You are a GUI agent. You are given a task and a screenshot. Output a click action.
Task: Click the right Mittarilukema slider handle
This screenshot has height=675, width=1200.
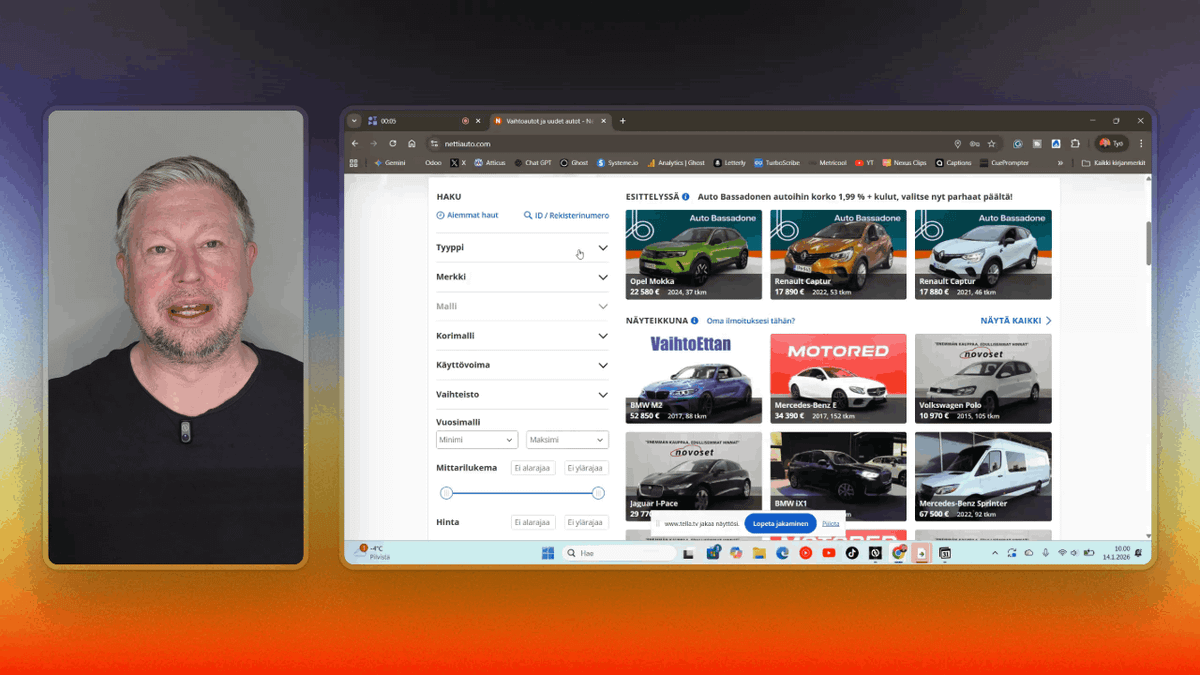pos(598,493)
